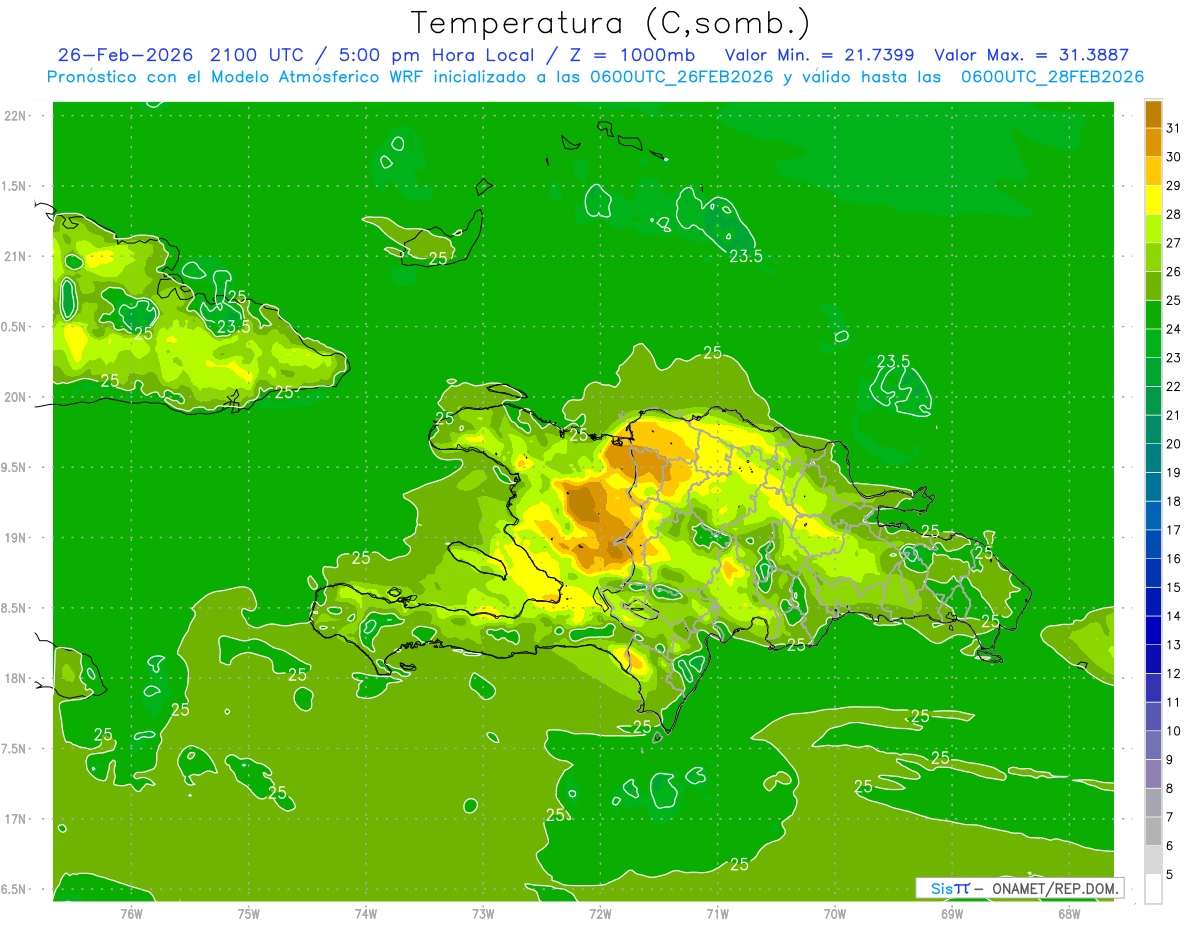Pick the yellow swatch between 28 and 29
Screen dimensions: 1200x927
click(1153, 200)
